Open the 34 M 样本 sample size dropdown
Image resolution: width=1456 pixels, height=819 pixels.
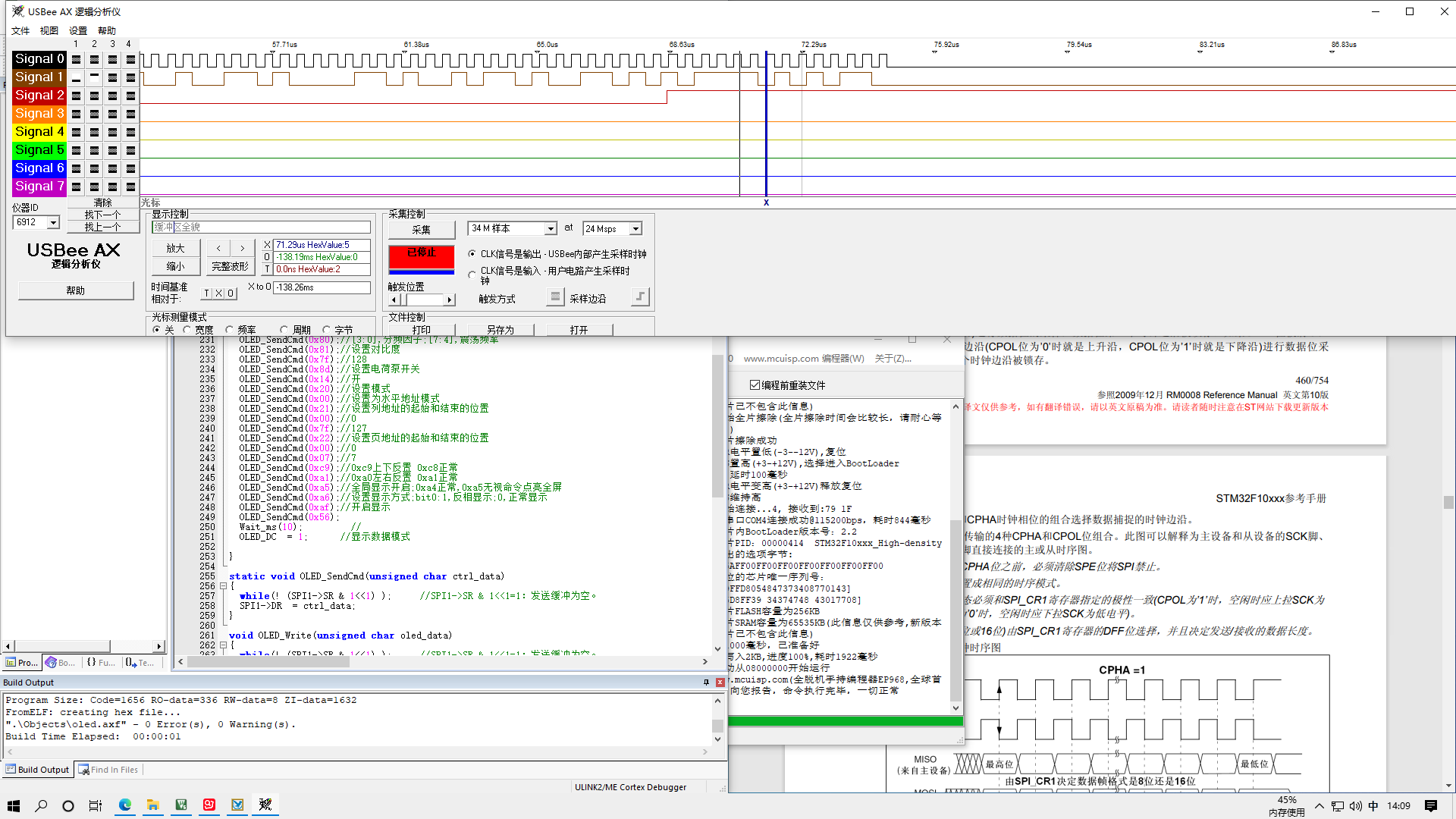(x=551, y=229)
